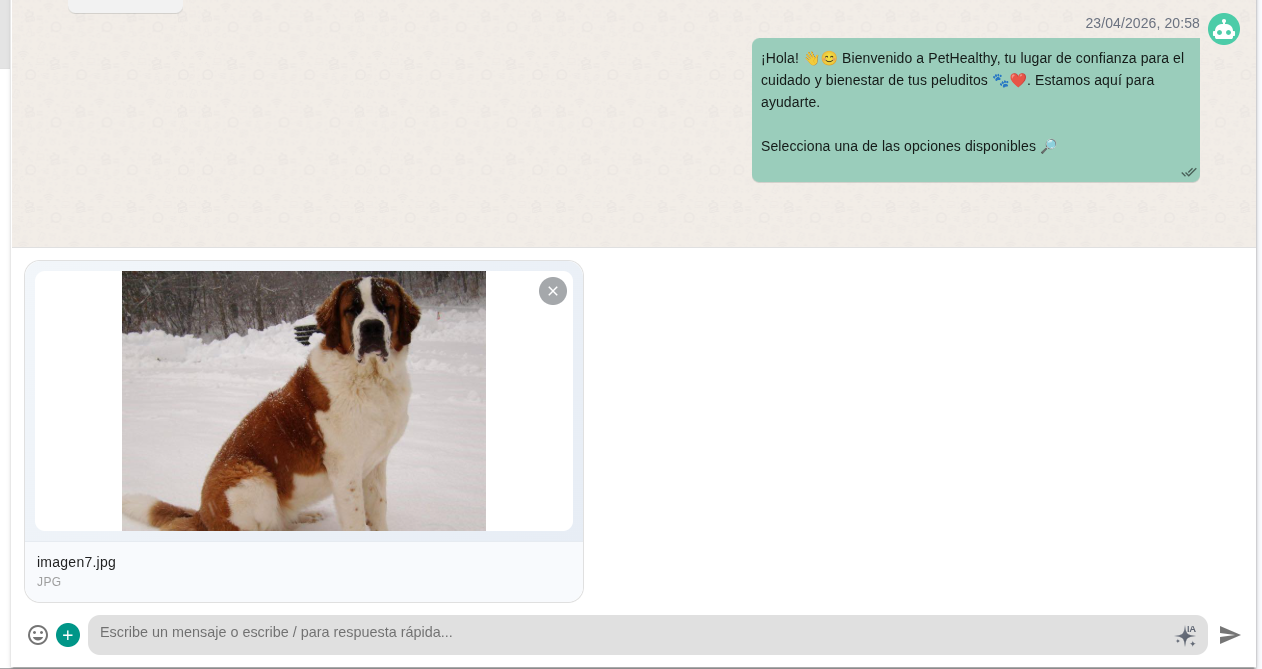1262x669 pixels.
Task: Remove the imagen7.jpg attachment with X
Action: click(553, 291)
